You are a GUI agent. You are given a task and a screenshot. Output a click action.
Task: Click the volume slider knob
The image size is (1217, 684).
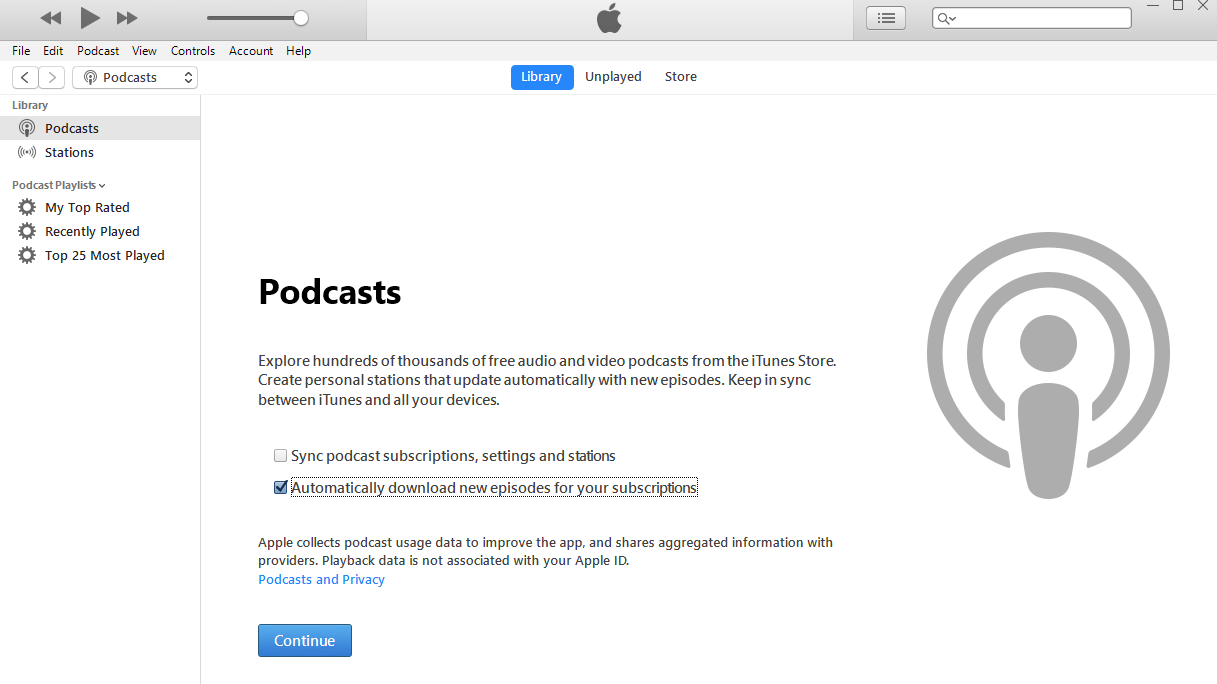click(301, 18)
